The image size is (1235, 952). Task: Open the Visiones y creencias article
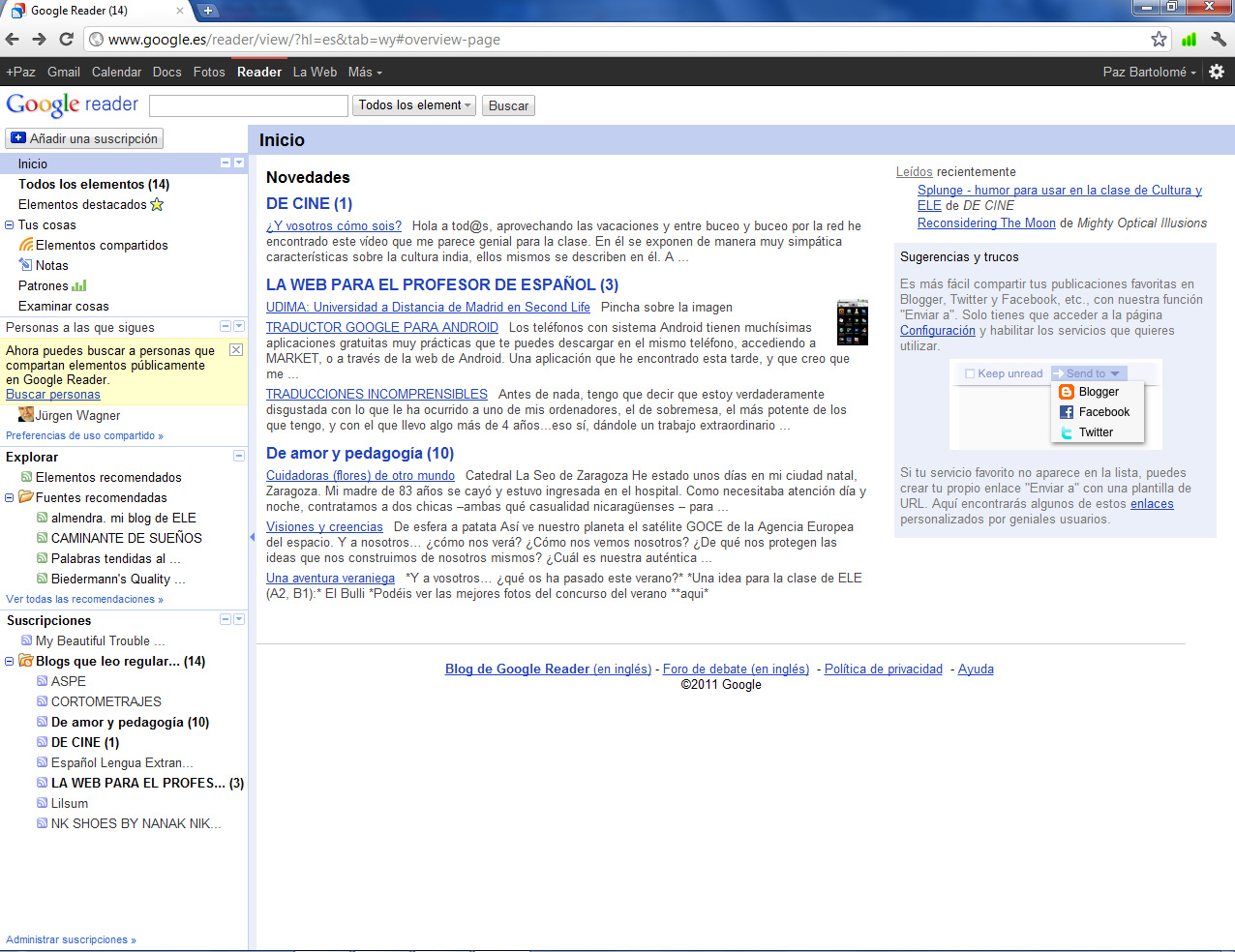tap(324, 526)
